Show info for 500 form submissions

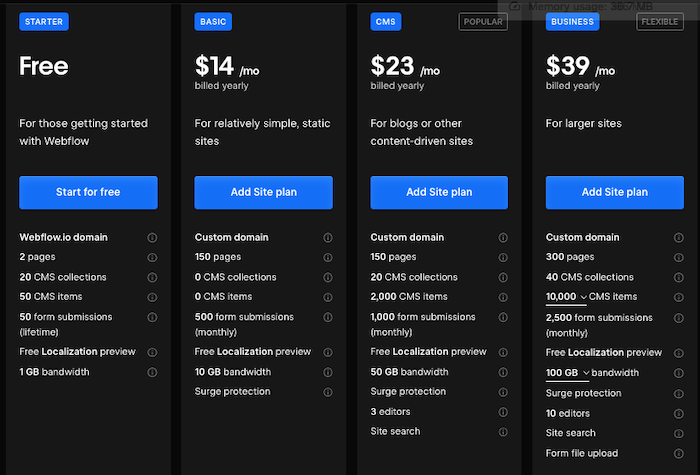pos(328,317)
